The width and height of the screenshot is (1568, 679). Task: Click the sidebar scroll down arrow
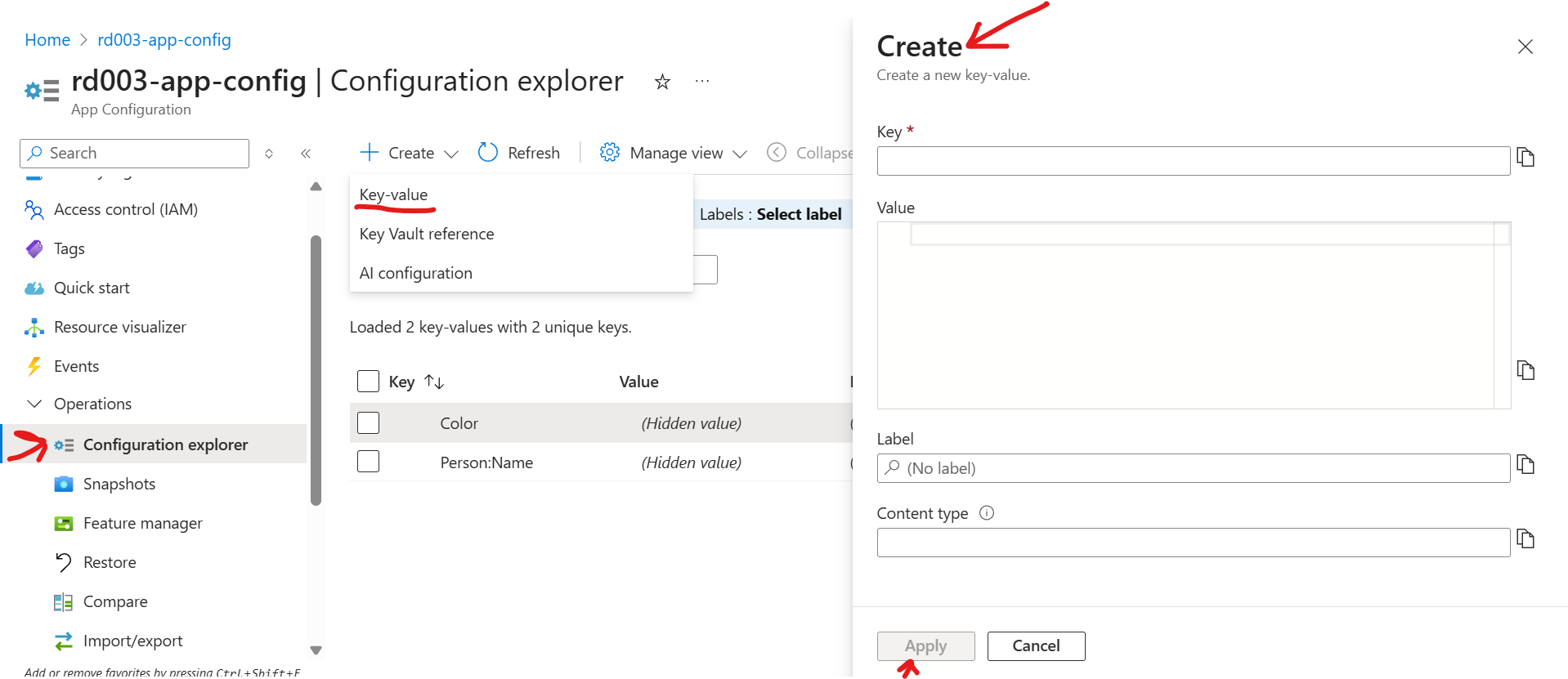[x=316, y=650]
